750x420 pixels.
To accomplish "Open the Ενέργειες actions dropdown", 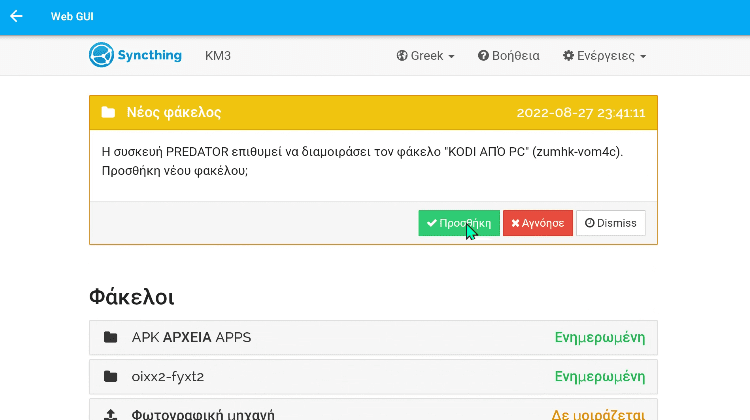I will pos(605,56).
